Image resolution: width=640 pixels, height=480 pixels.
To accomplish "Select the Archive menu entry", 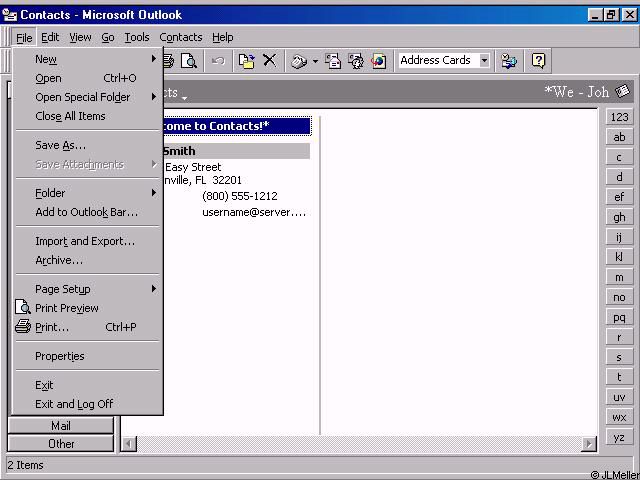I will click(x=87, y=260).
